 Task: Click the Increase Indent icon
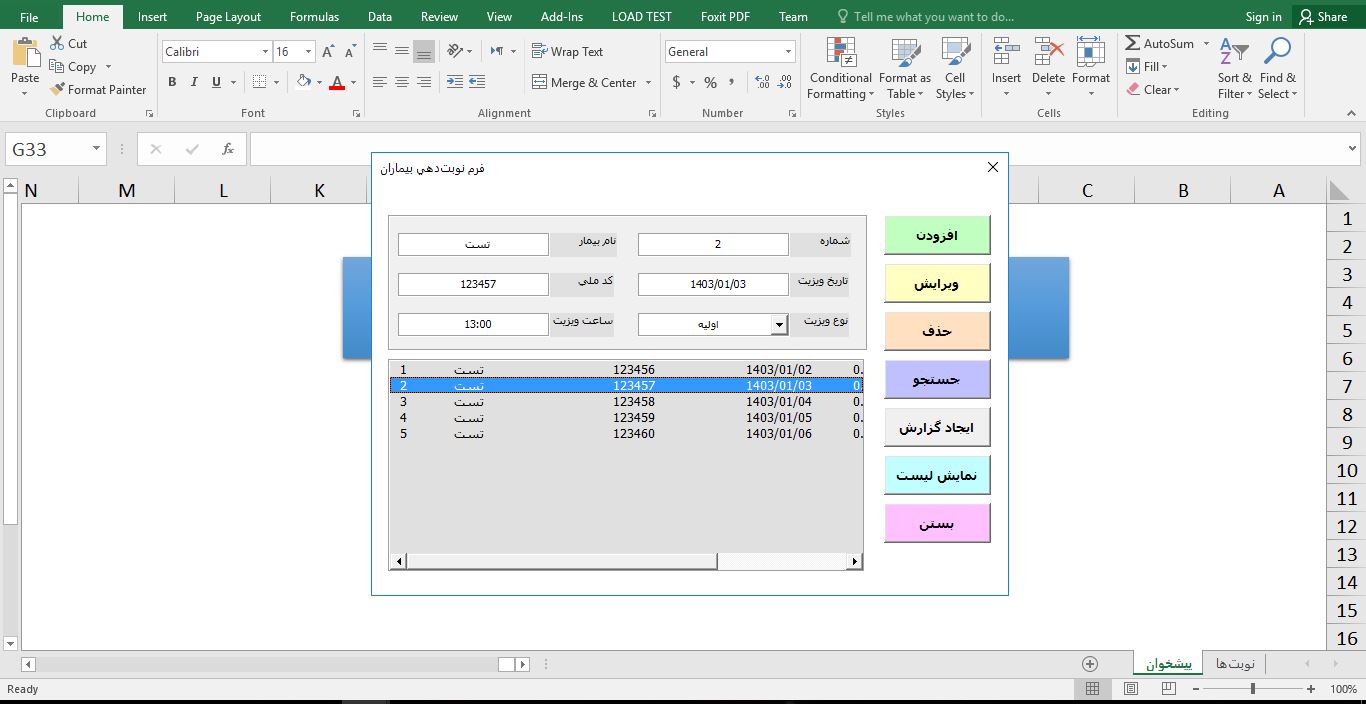click(477, 82)
